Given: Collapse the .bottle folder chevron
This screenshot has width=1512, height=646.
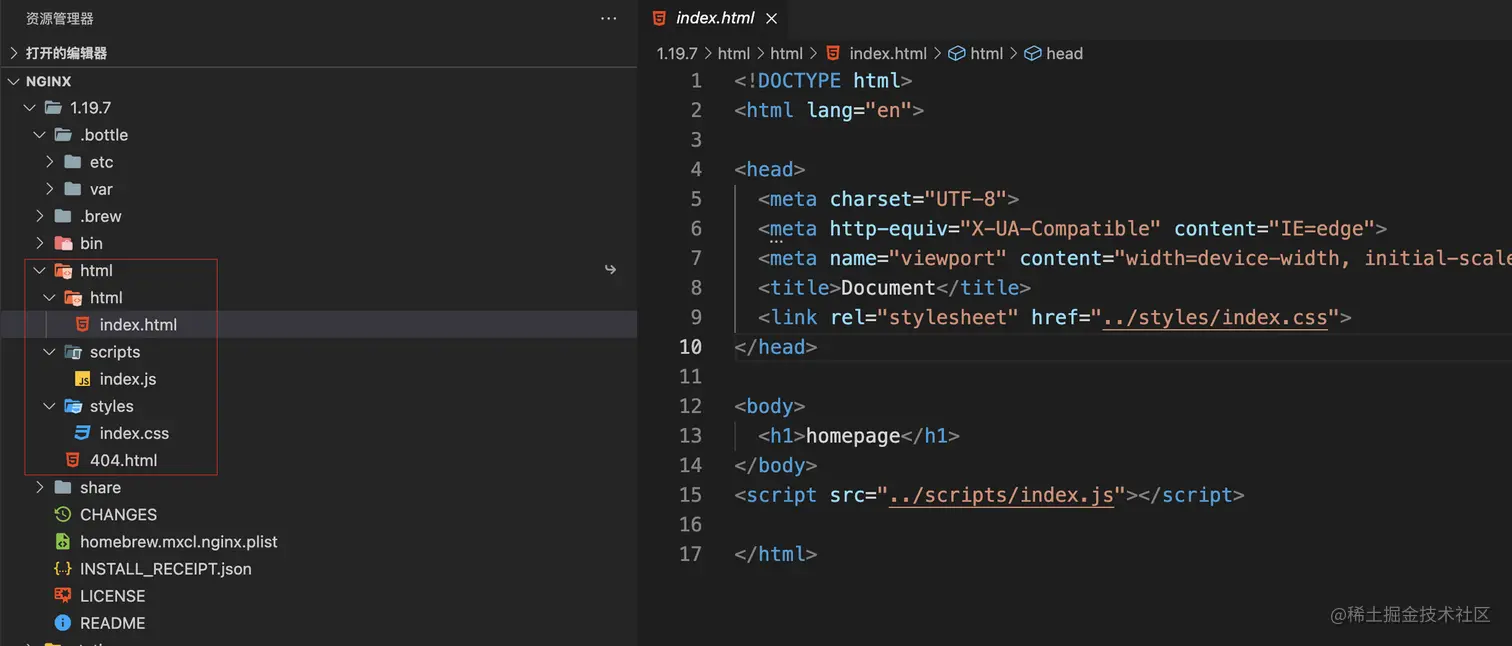Looking at the screenshot, I should (40, 135).
